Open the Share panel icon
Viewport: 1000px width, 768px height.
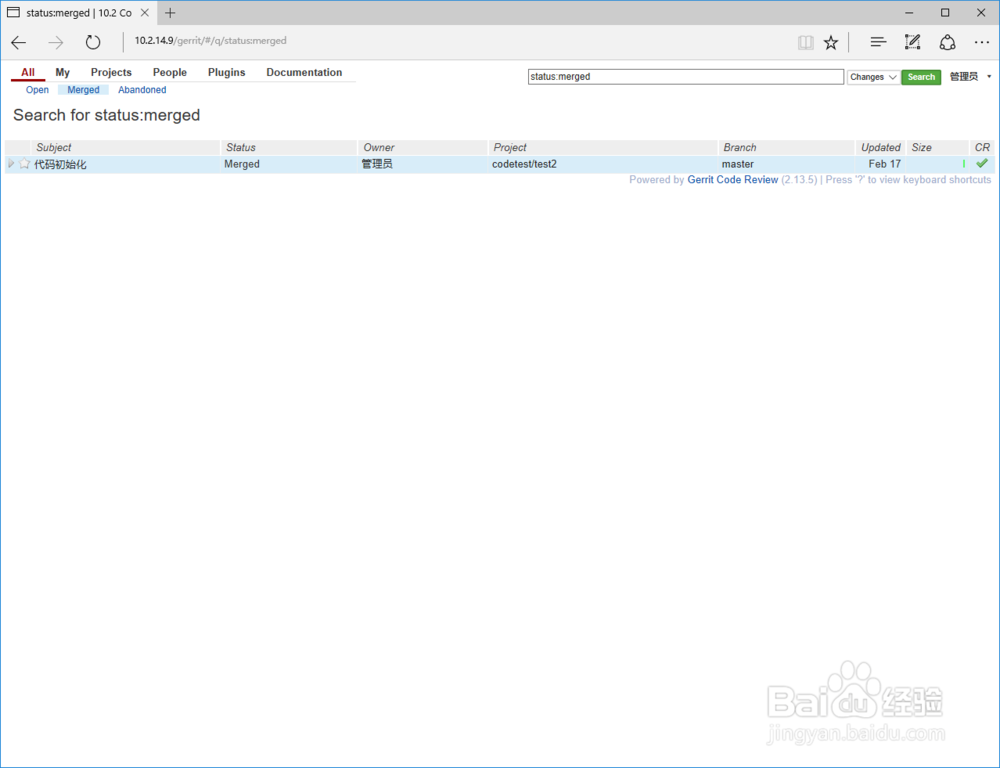tap(946, 42)
